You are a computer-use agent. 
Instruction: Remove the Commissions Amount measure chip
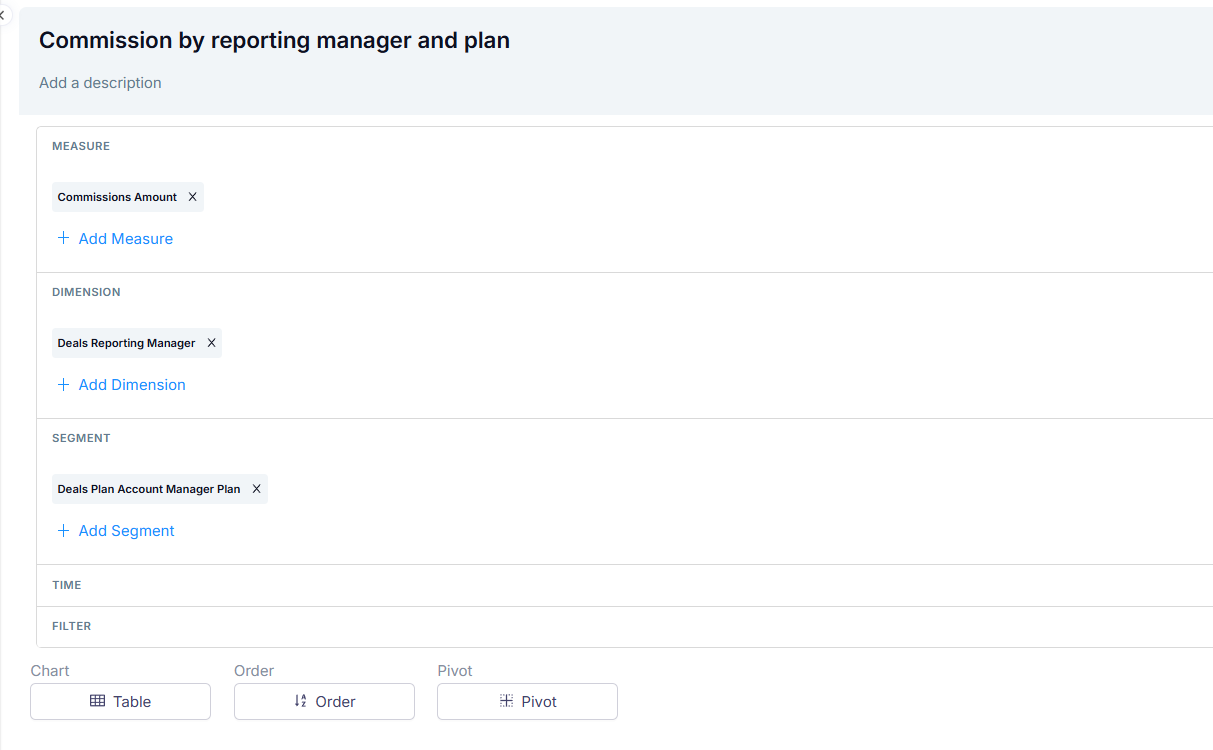[x=192, y=197]
